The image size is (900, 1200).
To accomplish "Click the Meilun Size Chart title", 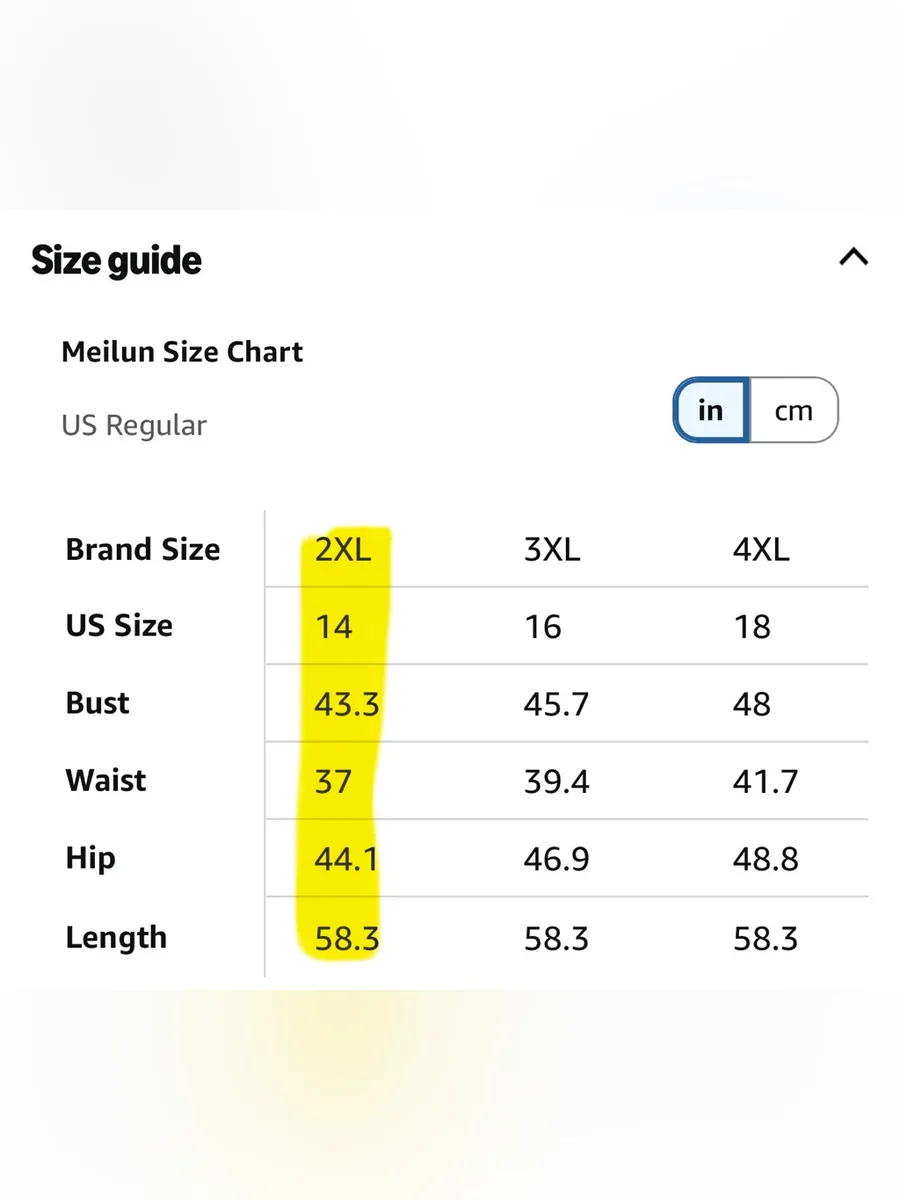I will click(182, 352).
